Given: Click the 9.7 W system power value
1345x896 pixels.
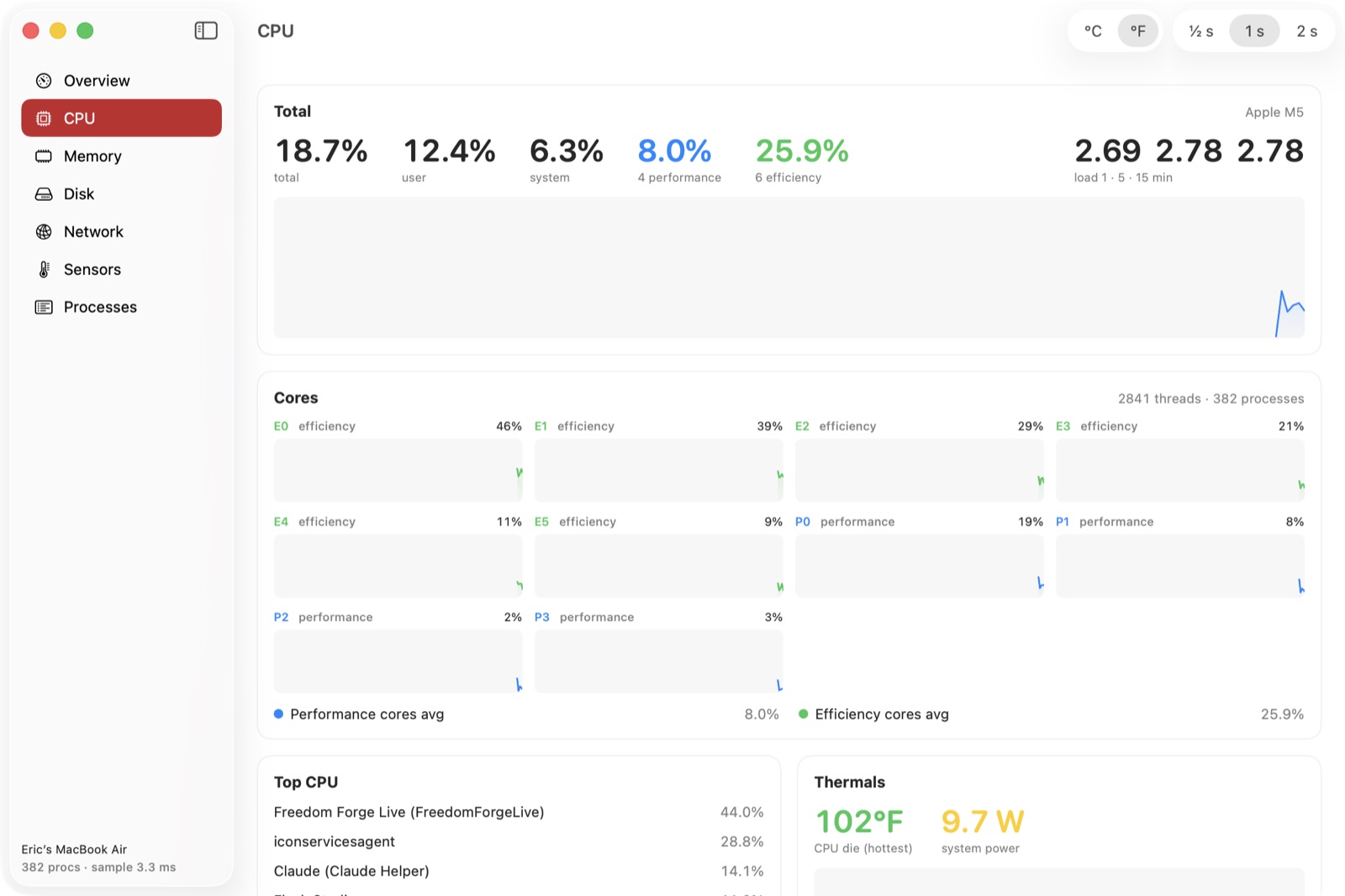Looking at the screenshot, I should click(983, 821).
